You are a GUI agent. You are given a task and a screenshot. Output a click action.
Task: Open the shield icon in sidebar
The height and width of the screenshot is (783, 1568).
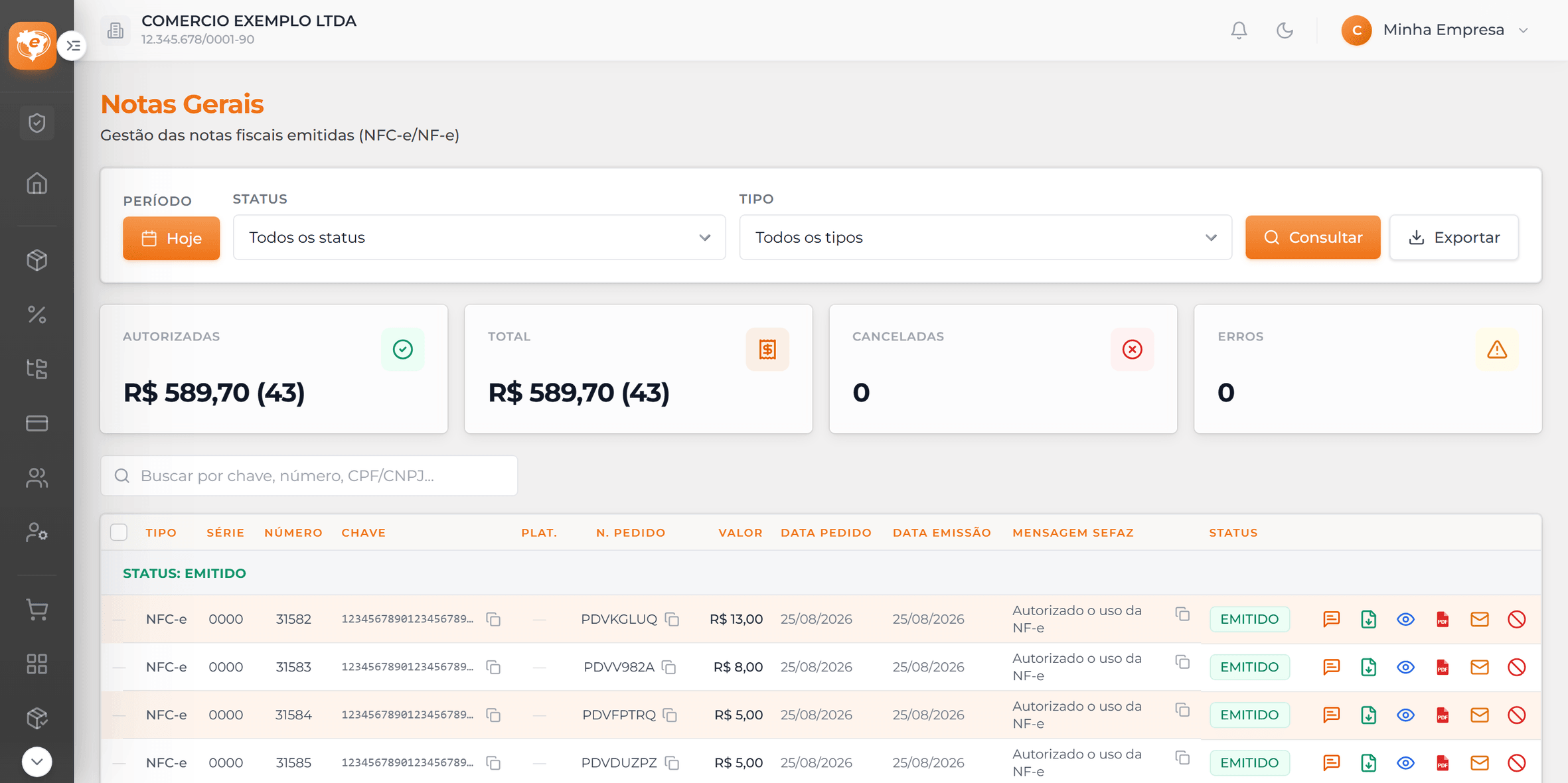point(37,123)
